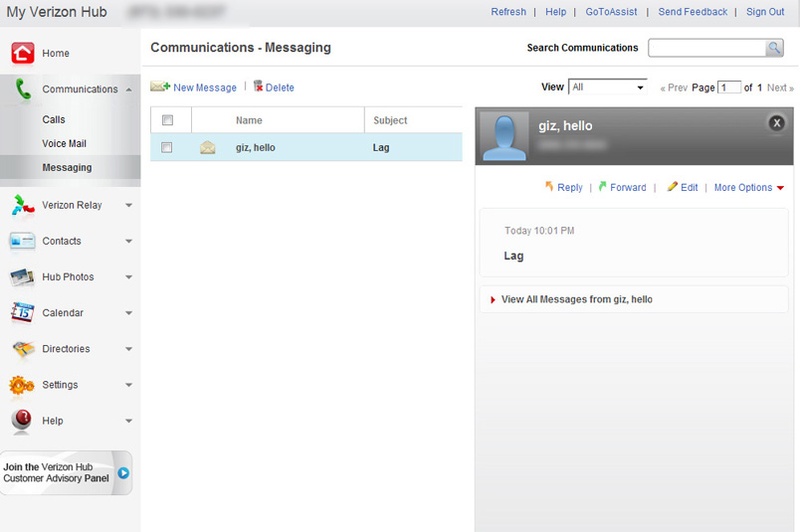Screen dimensions: 800x532
Task: Close the giz, hello message panel
Action: click(x=777, y=123)
